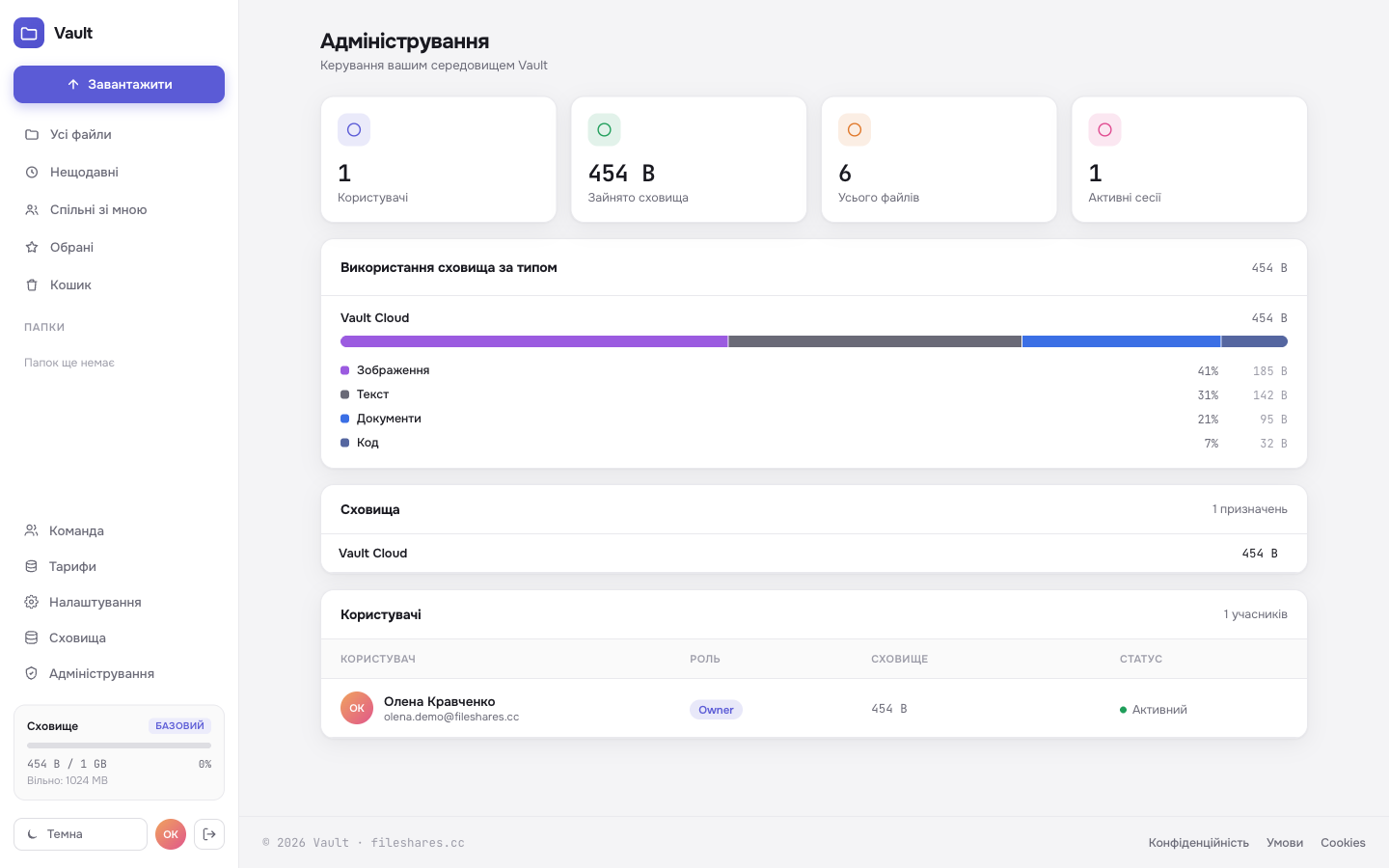Open Обрані favorites section

pos(119,247)
